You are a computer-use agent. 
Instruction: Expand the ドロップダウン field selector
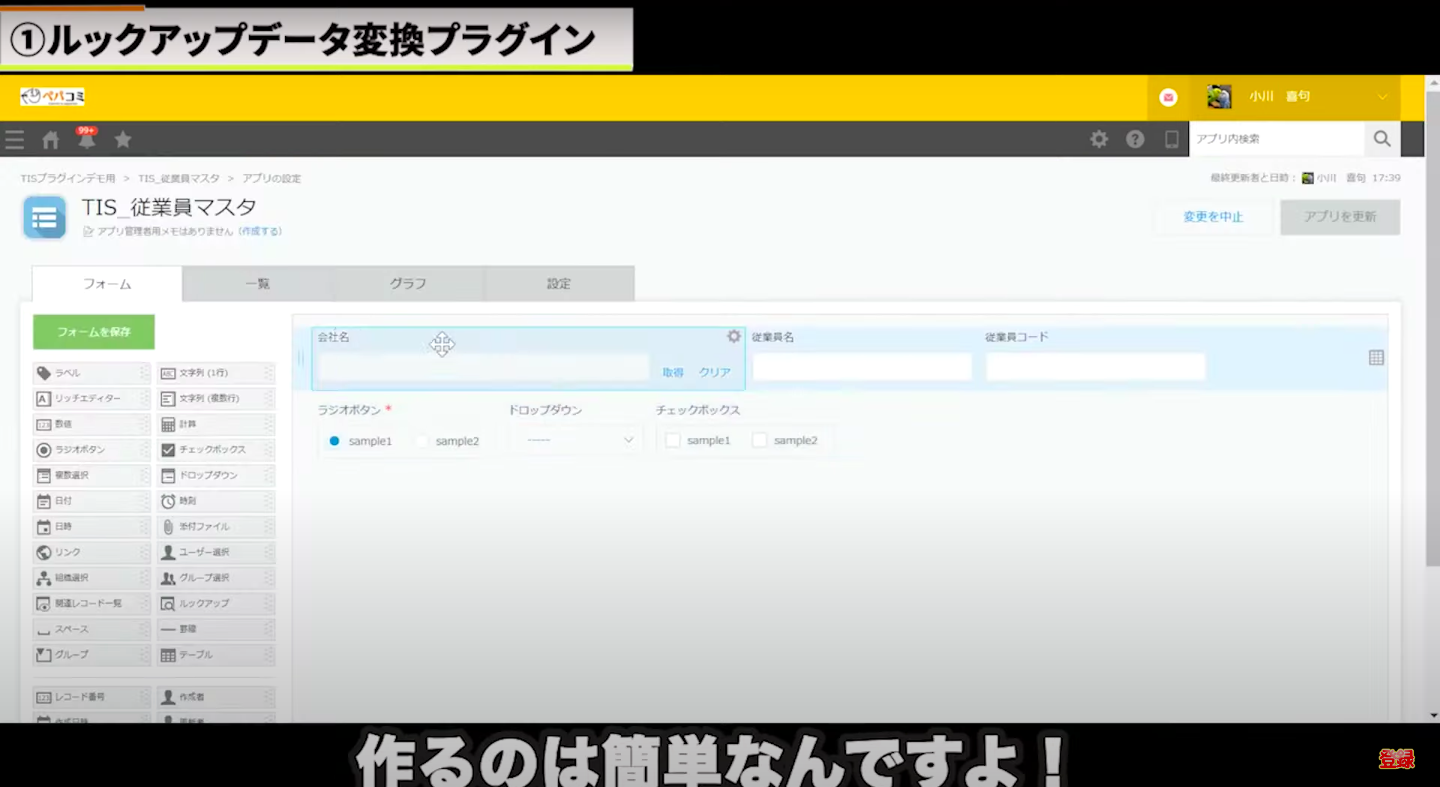click(x=580, y=440)
